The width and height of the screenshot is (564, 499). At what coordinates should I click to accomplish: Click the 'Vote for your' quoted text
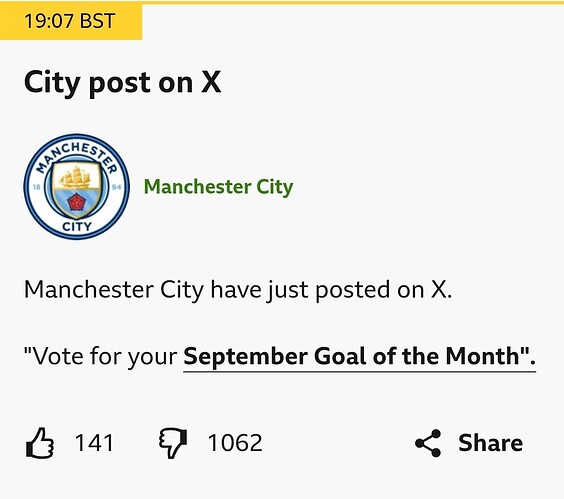coord(100,356)
